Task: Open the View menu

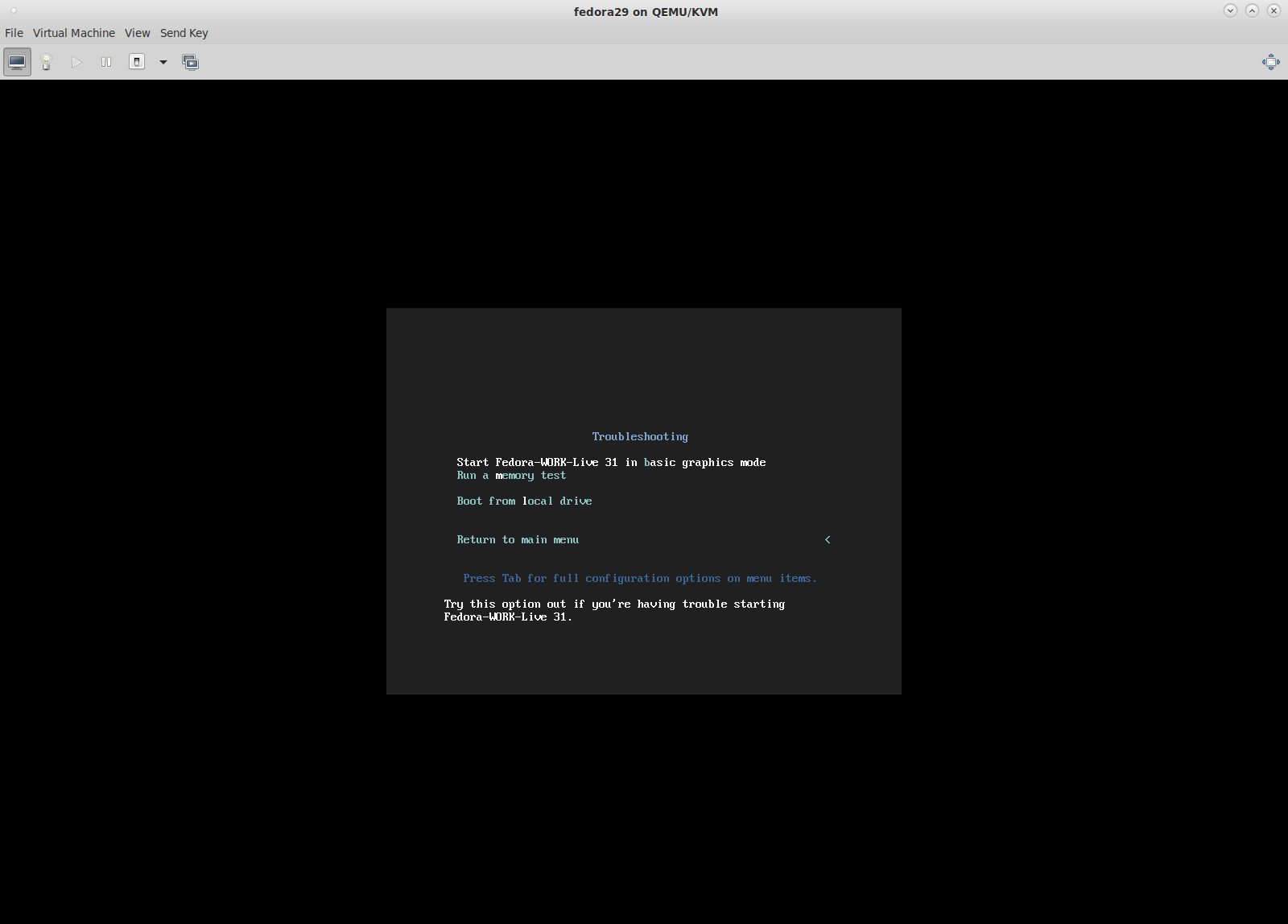Action: pyautogui.click(x=137, y=33)
